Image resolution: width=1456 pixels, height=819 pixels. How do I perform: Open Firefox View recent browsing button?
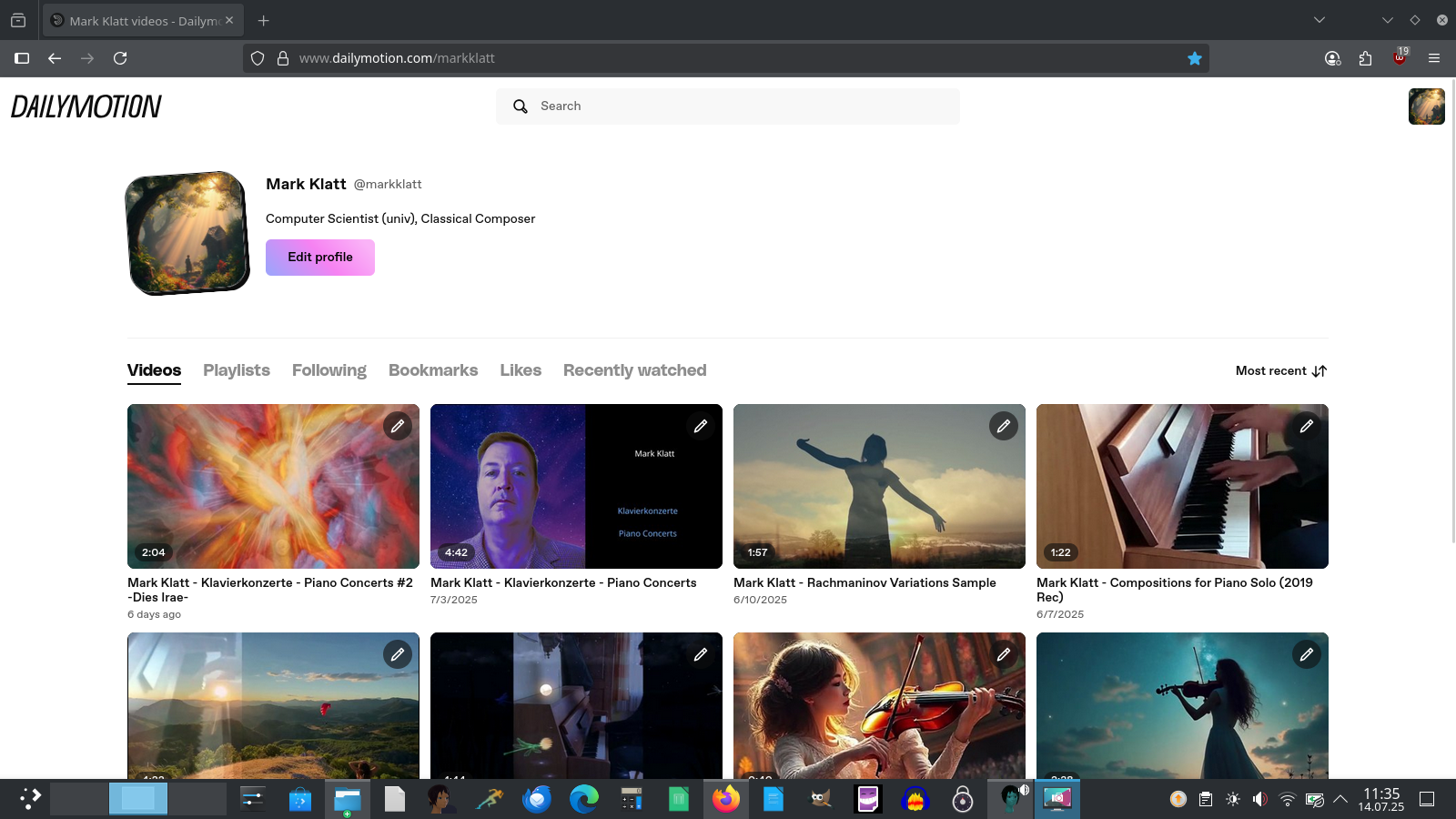18,20
